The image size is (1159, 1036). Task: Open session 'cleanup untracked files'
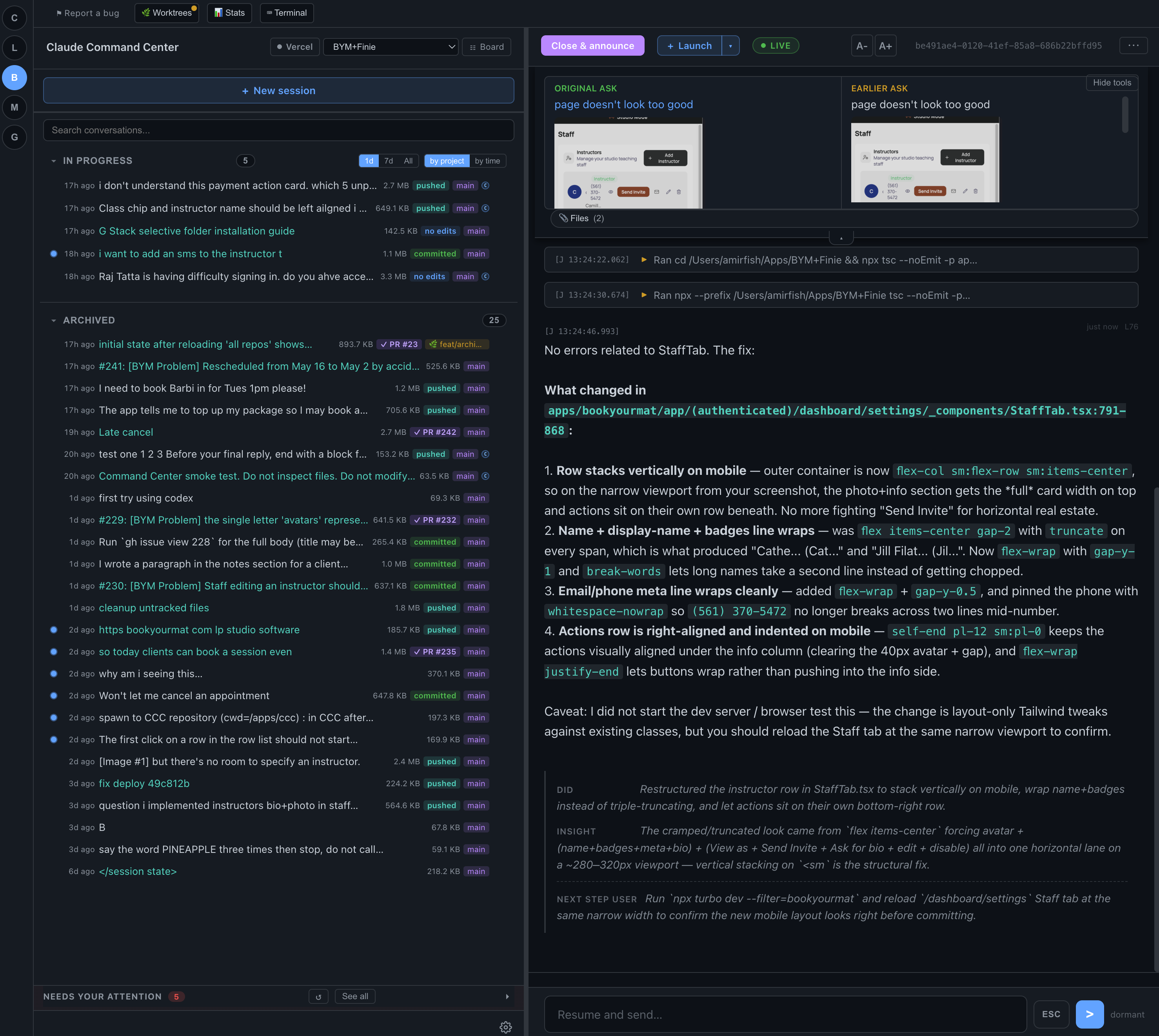pyautogui.click(x=154, y=608)
